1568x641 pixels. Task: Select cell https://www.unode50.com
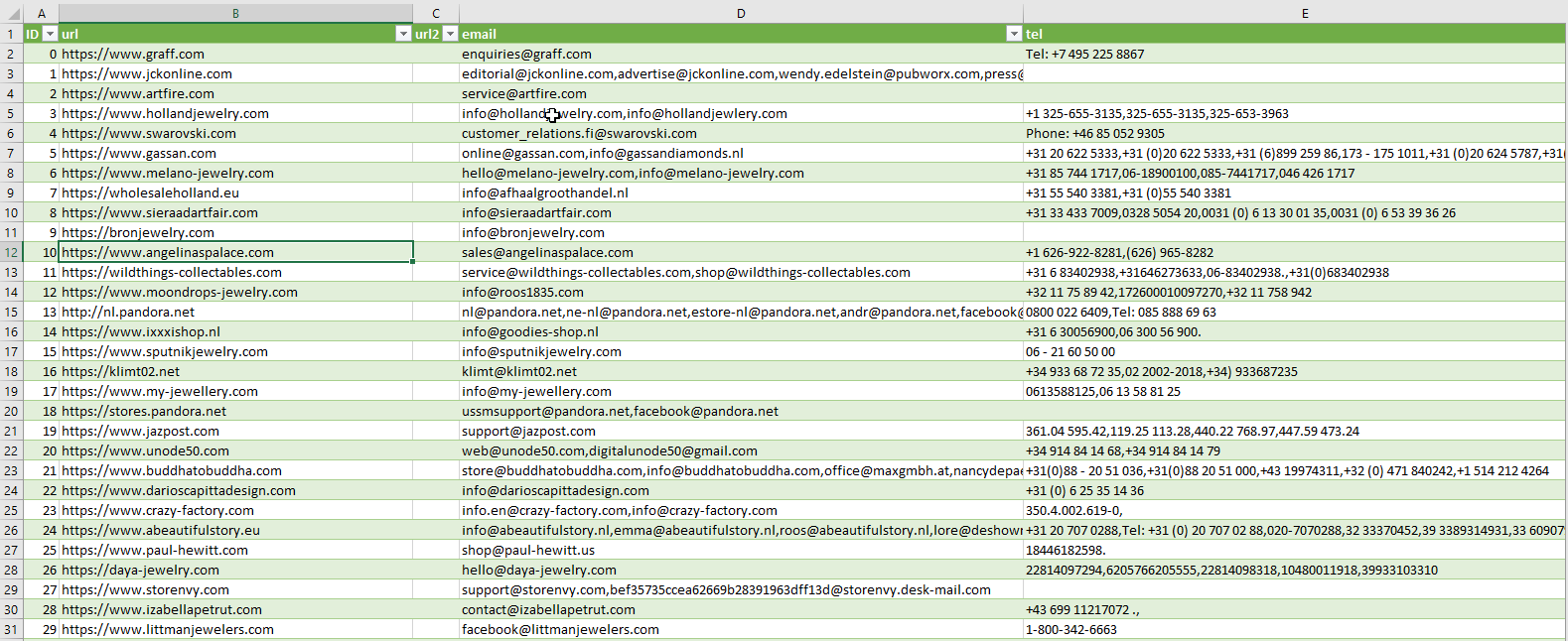click(x=235, y=450)
